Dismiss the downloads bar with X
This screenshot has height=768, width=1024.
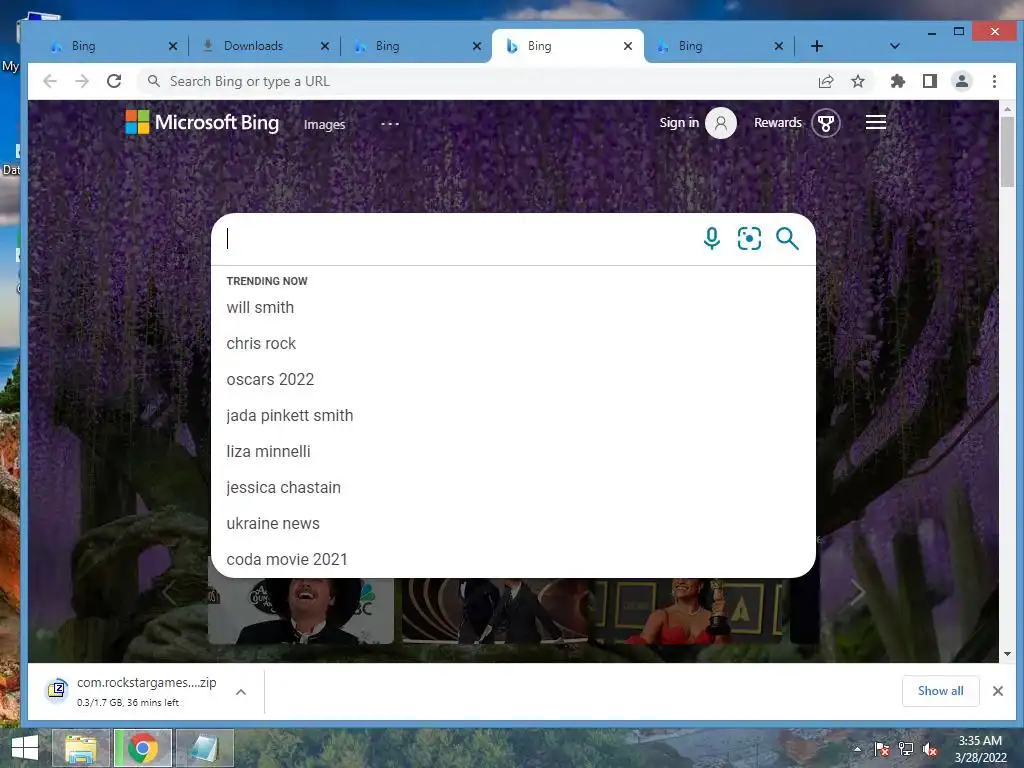point(998,691)
